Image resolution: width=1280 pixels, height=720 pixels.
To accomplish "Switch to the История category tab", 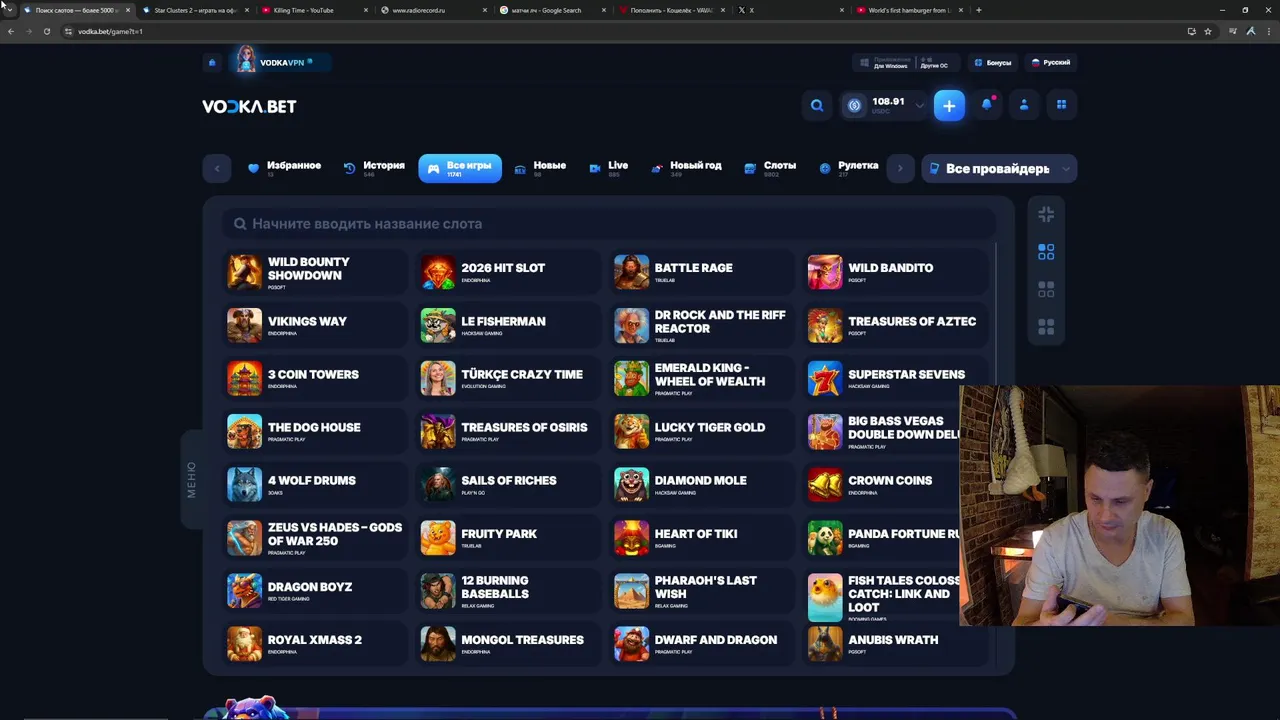I will point(374,168).
